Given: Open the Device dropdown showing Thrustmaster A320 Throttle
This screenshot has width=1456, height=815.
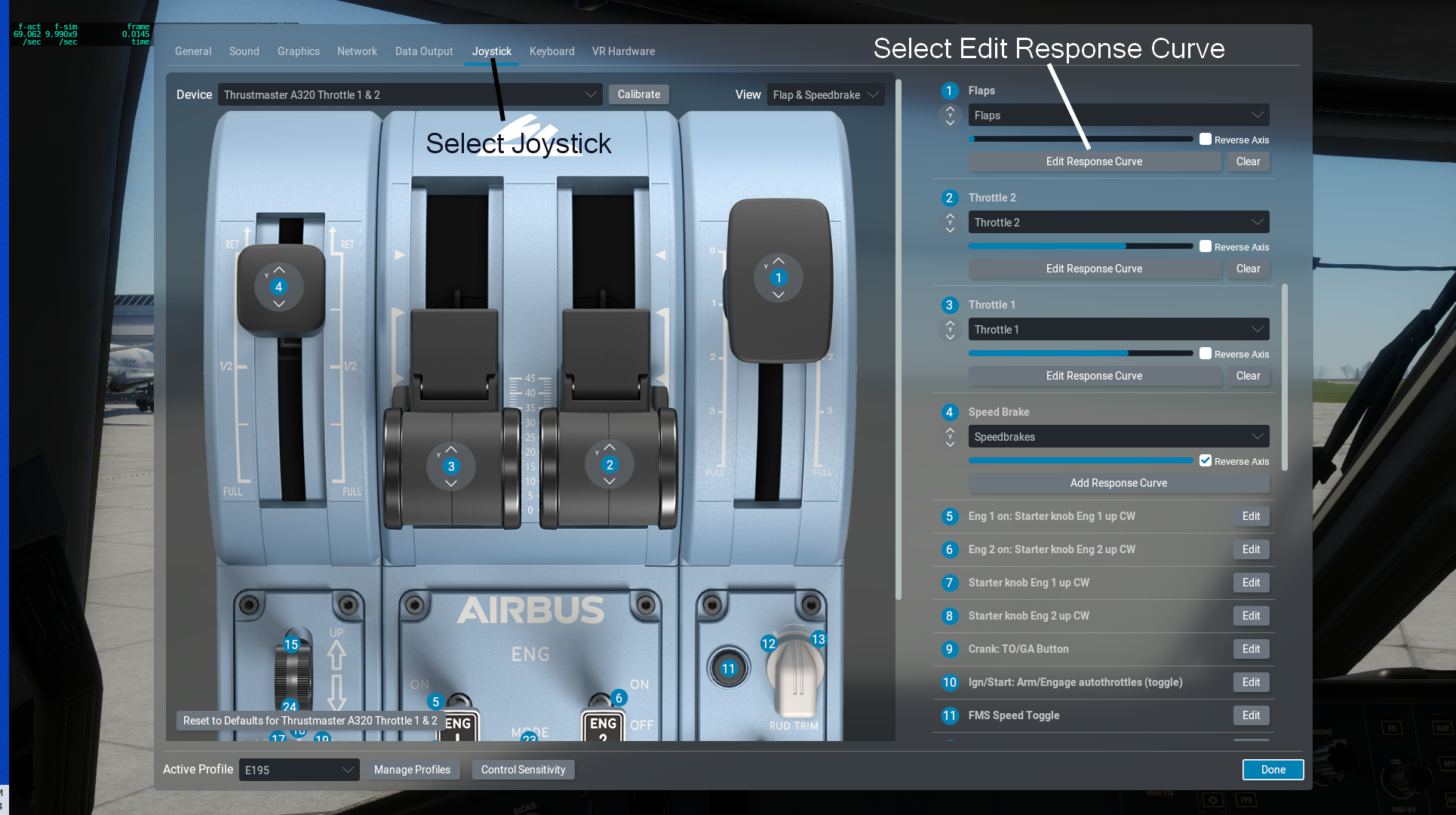Looking at the screenshot, I should point(410,94).
